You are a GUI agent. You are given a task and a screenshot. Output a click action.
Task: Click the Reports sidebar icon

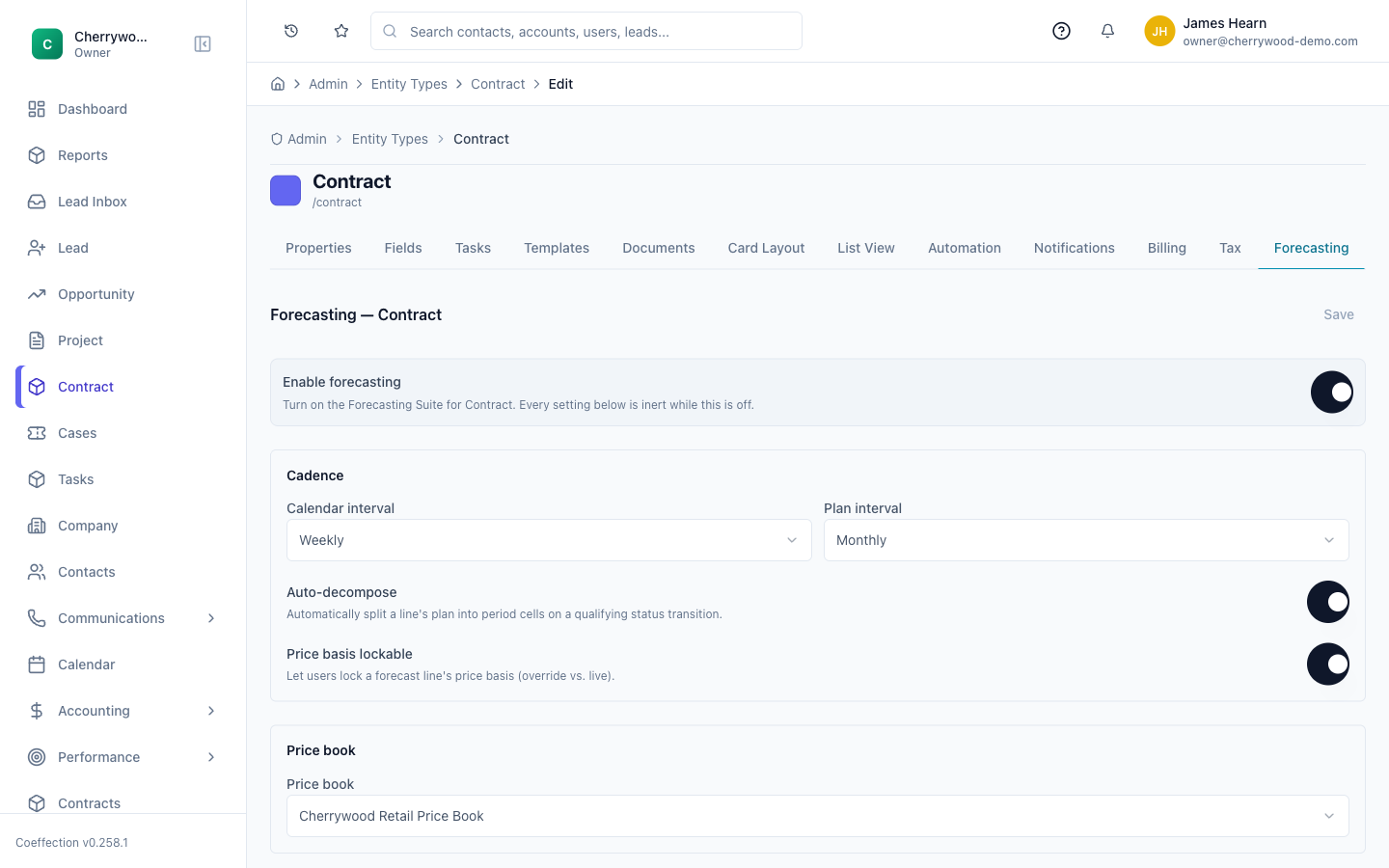pyautogui.click(x=37, y=155)
